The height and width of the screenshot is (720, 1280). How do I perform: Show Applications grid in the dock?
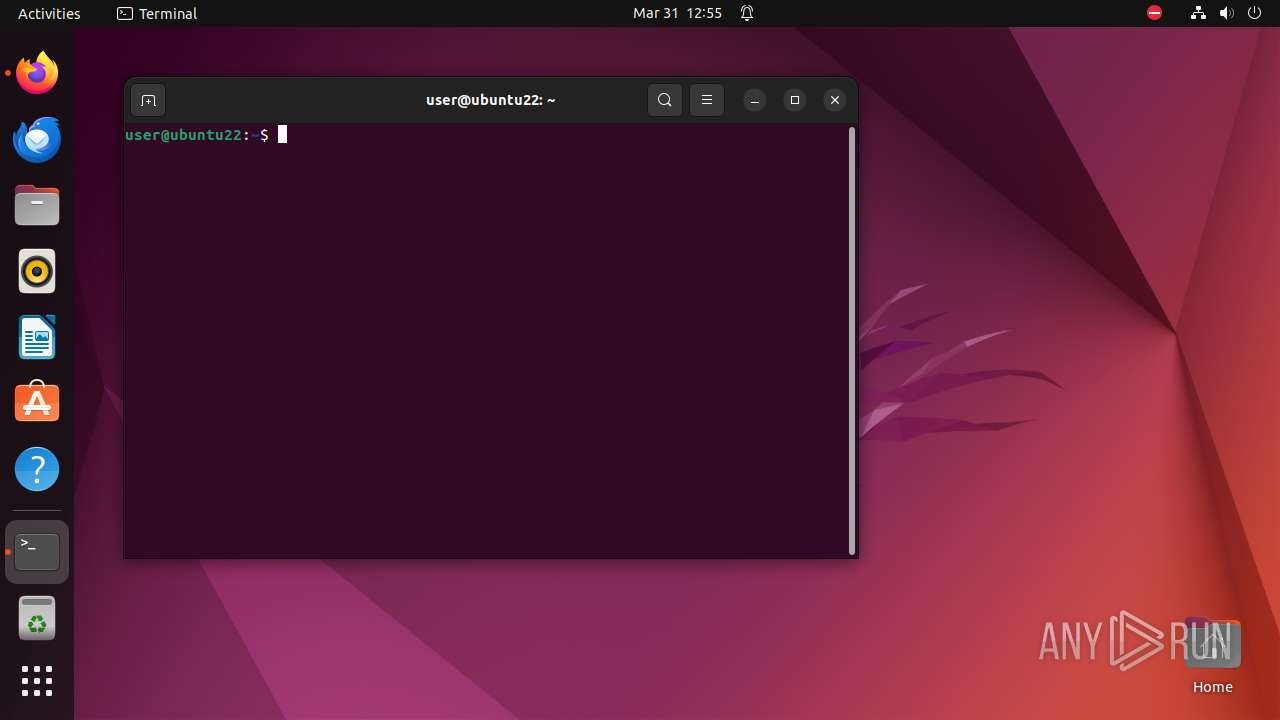(37, 681)
